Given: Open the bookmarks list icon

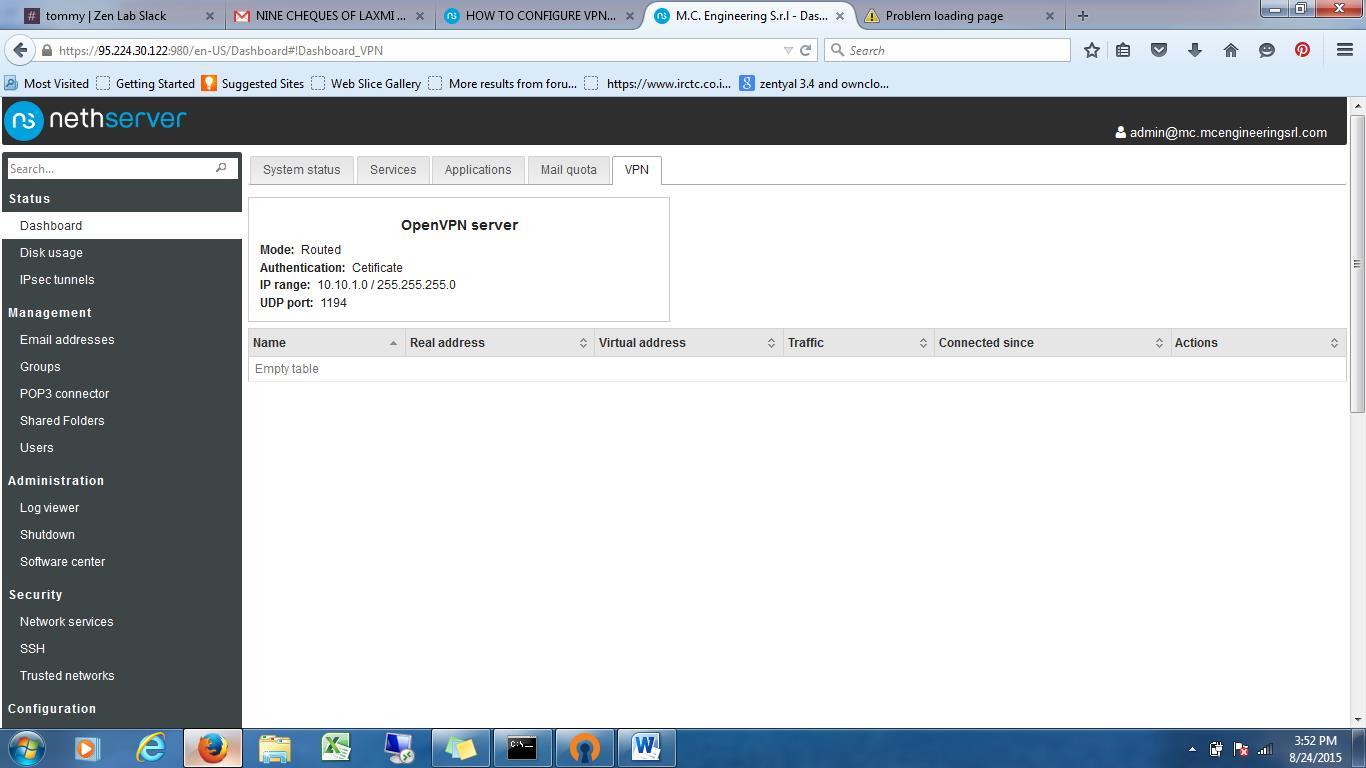Looking at the screenshot, I should 1123,50.
